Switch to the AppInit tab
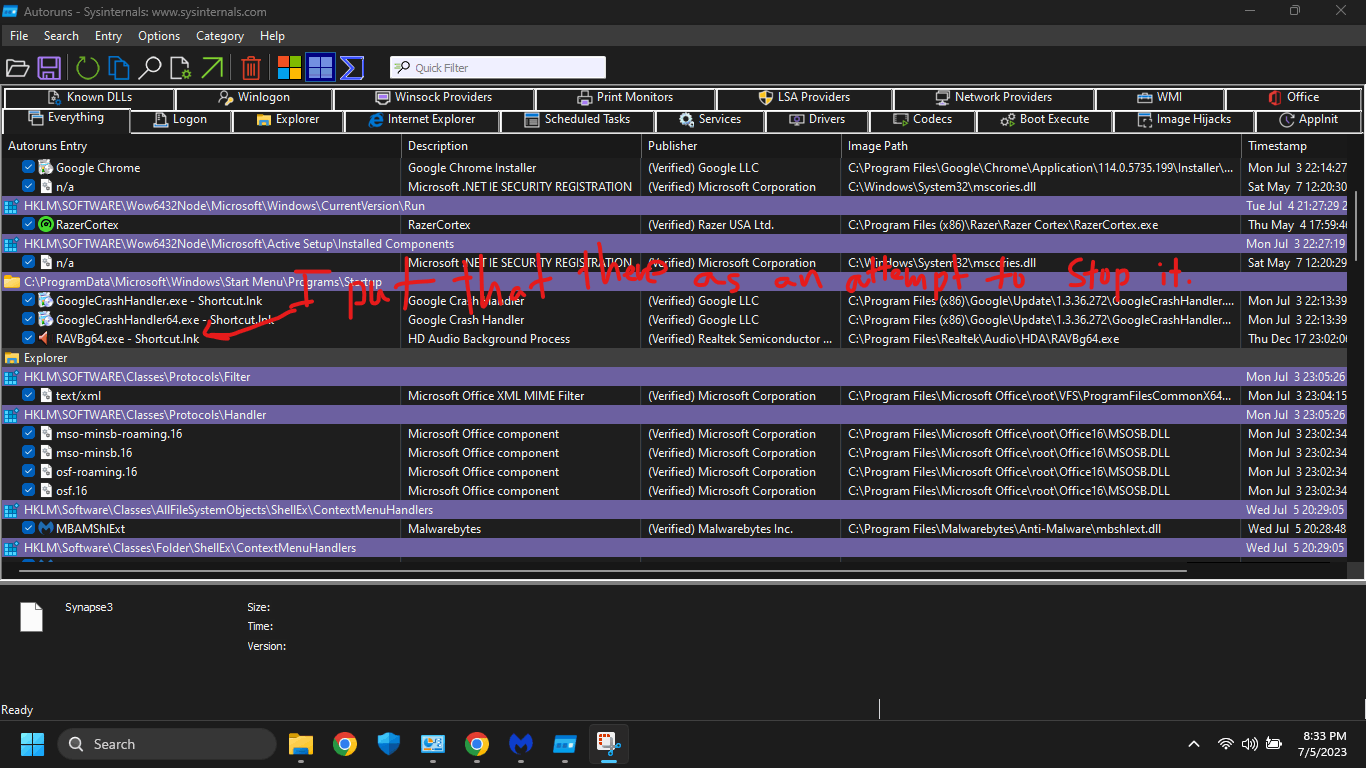Screen dimensions: 1366x768 [x=1309, y=119]
